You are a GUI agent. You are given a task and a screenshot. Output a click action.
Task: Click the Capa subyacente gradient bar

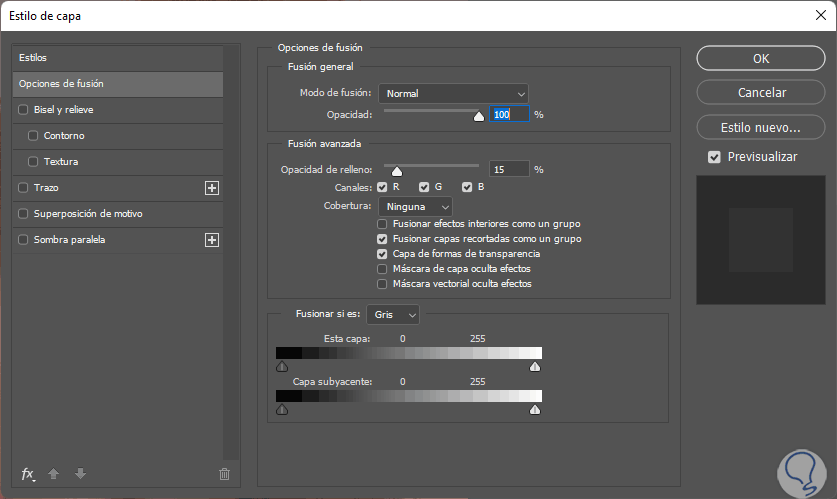tap(409, 396)
